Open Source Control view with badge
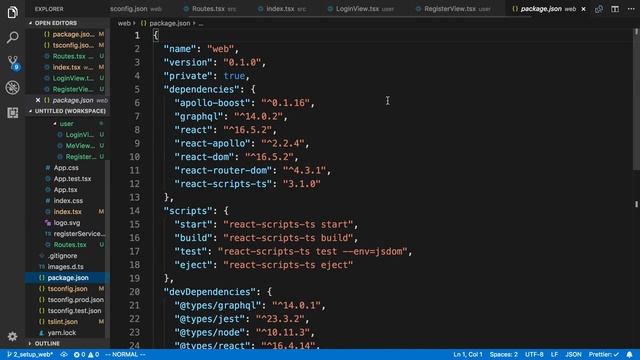 coord(12,62)
